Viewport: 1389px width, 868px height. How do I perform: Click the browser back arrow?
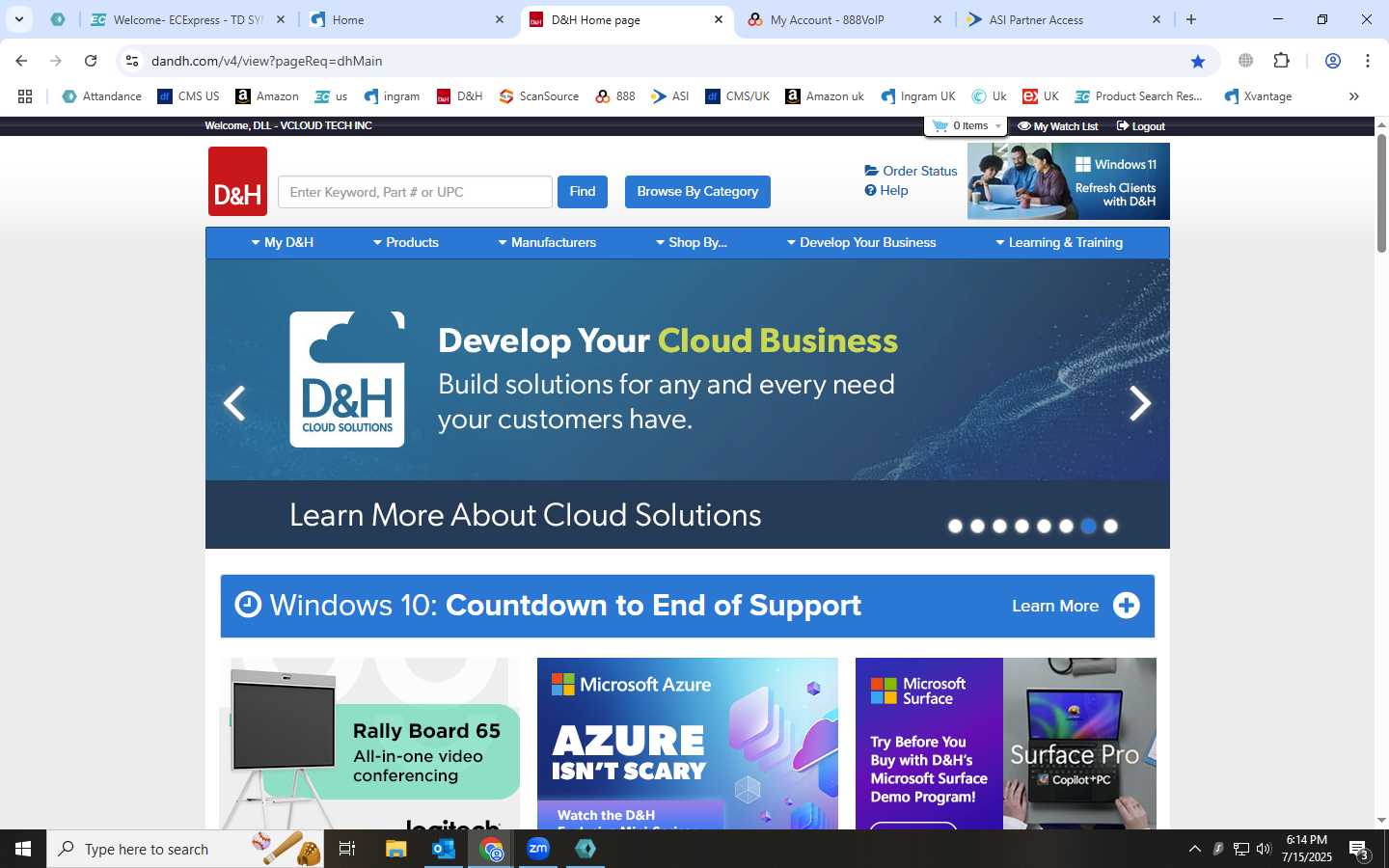[21, 61]
